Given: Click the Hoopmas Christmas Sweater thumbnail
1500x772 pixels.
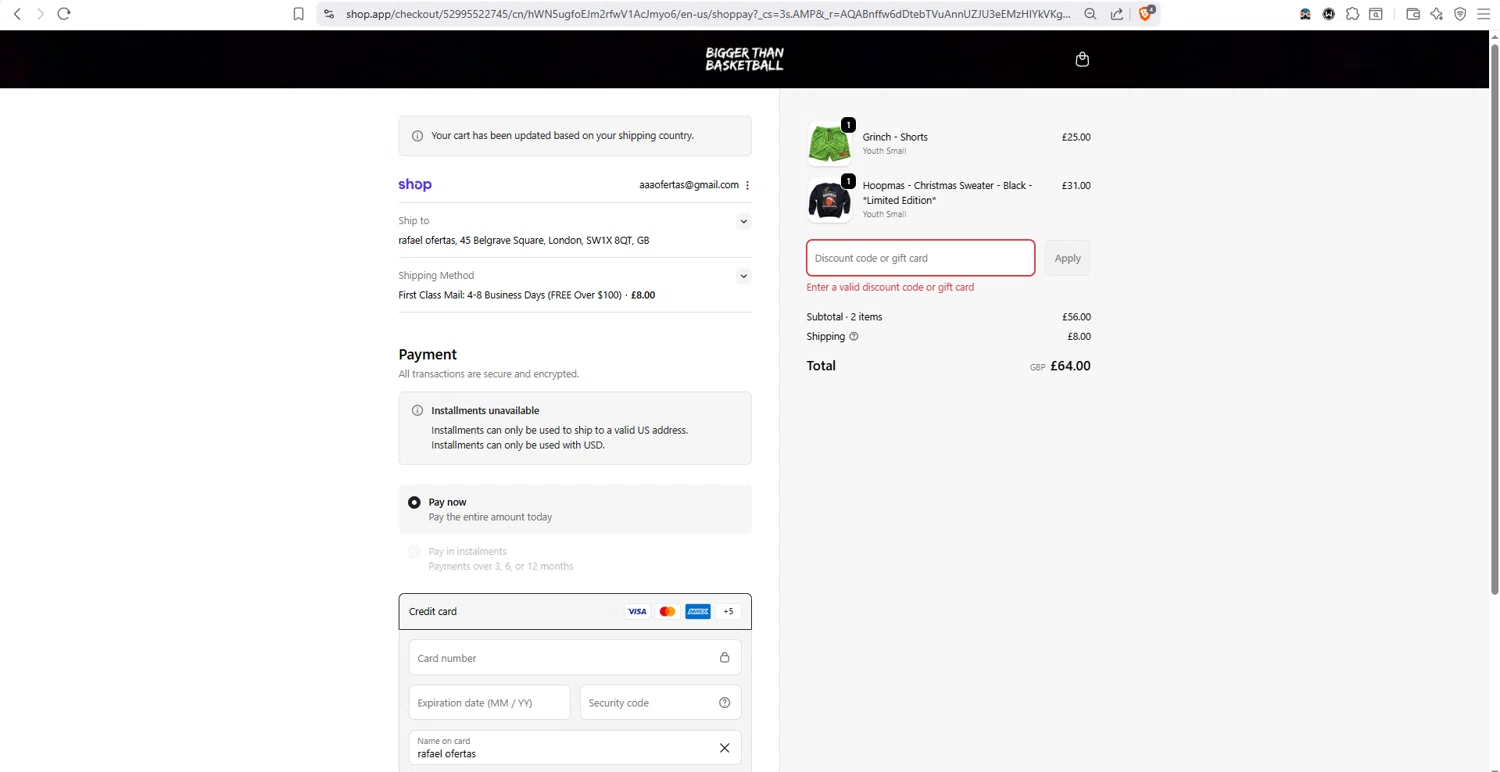Looking at the screenshot, I should click(x=830, y=200).
